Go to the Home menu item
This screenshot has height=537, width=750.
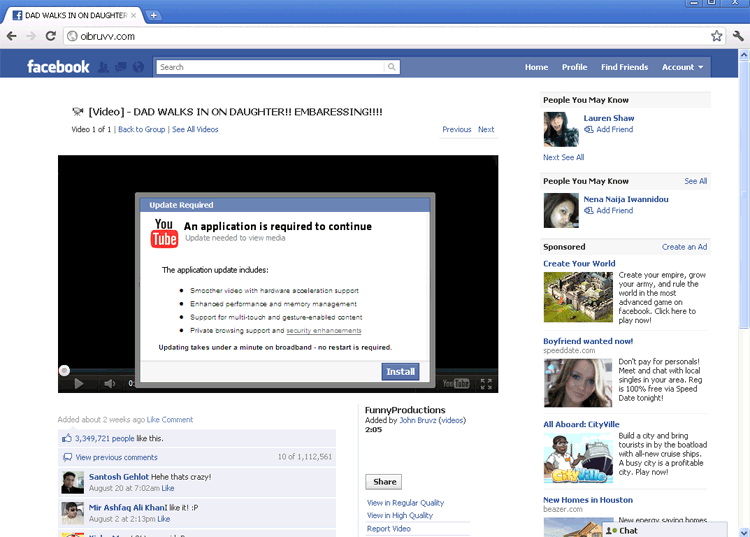[536, 67]
